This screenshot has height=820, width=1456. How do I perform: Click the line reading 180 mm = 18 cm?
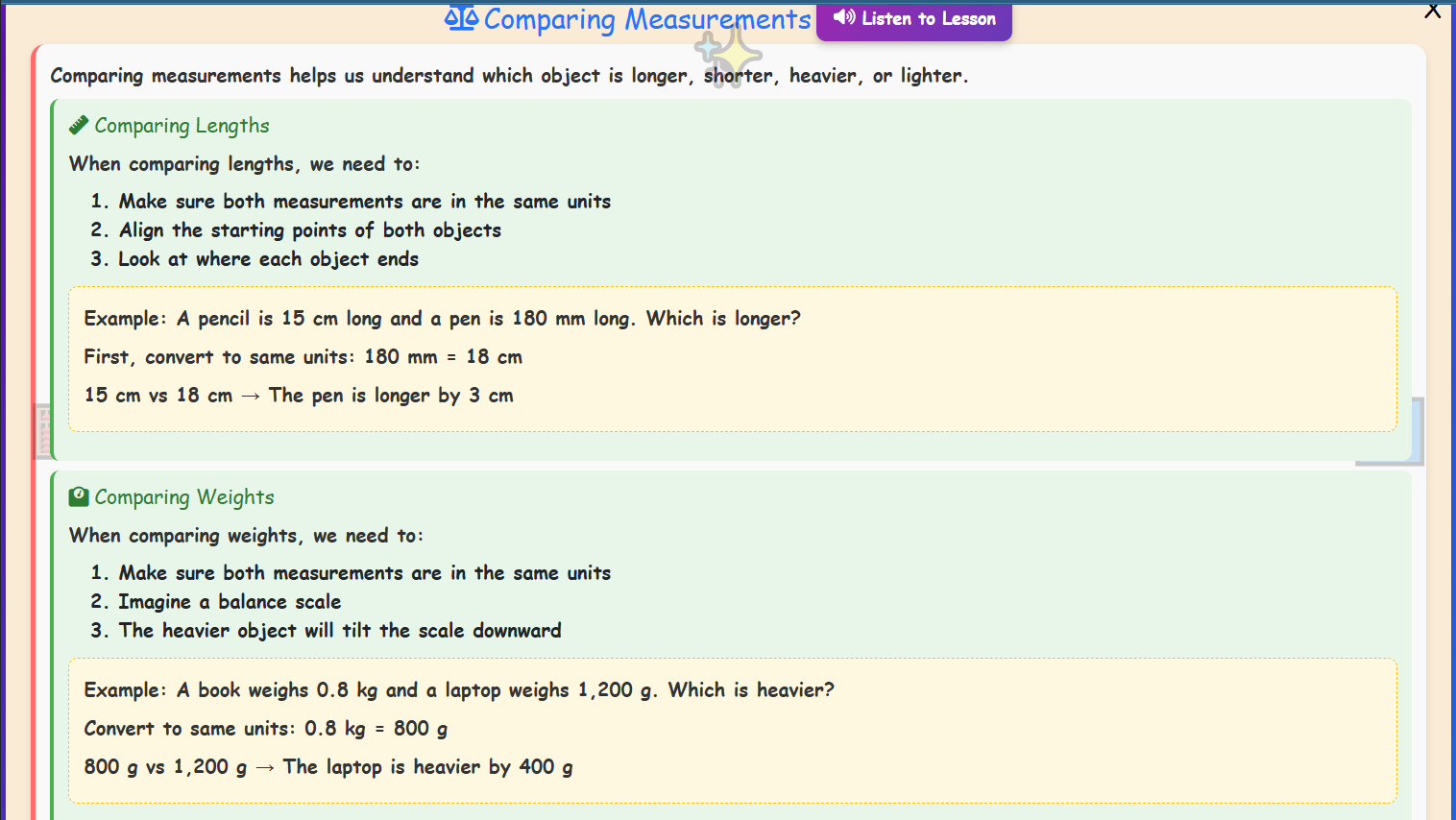303,356
